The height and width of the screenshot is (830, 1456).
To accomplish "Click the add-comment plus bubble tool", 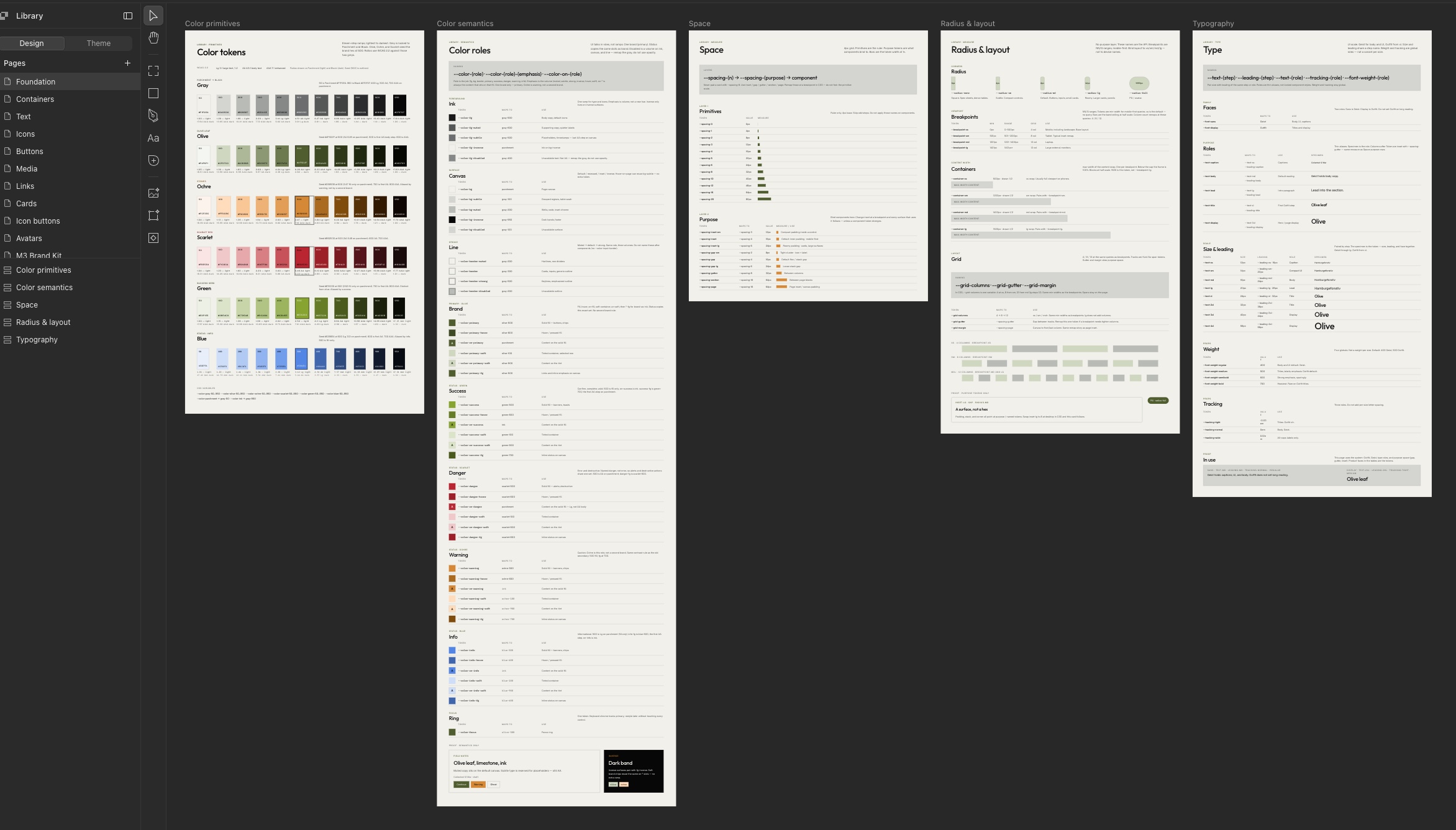I will coord(153,160).
